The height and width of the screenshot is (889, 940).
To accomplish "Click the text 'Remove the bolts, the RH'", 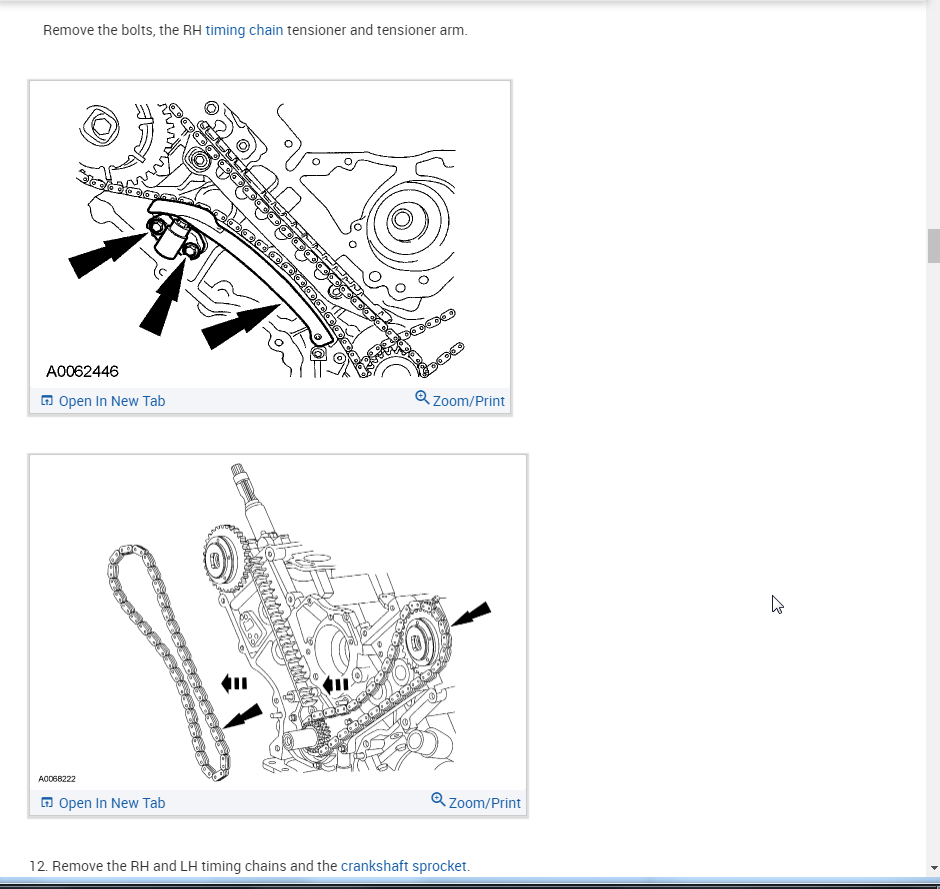I will (122, 30).
